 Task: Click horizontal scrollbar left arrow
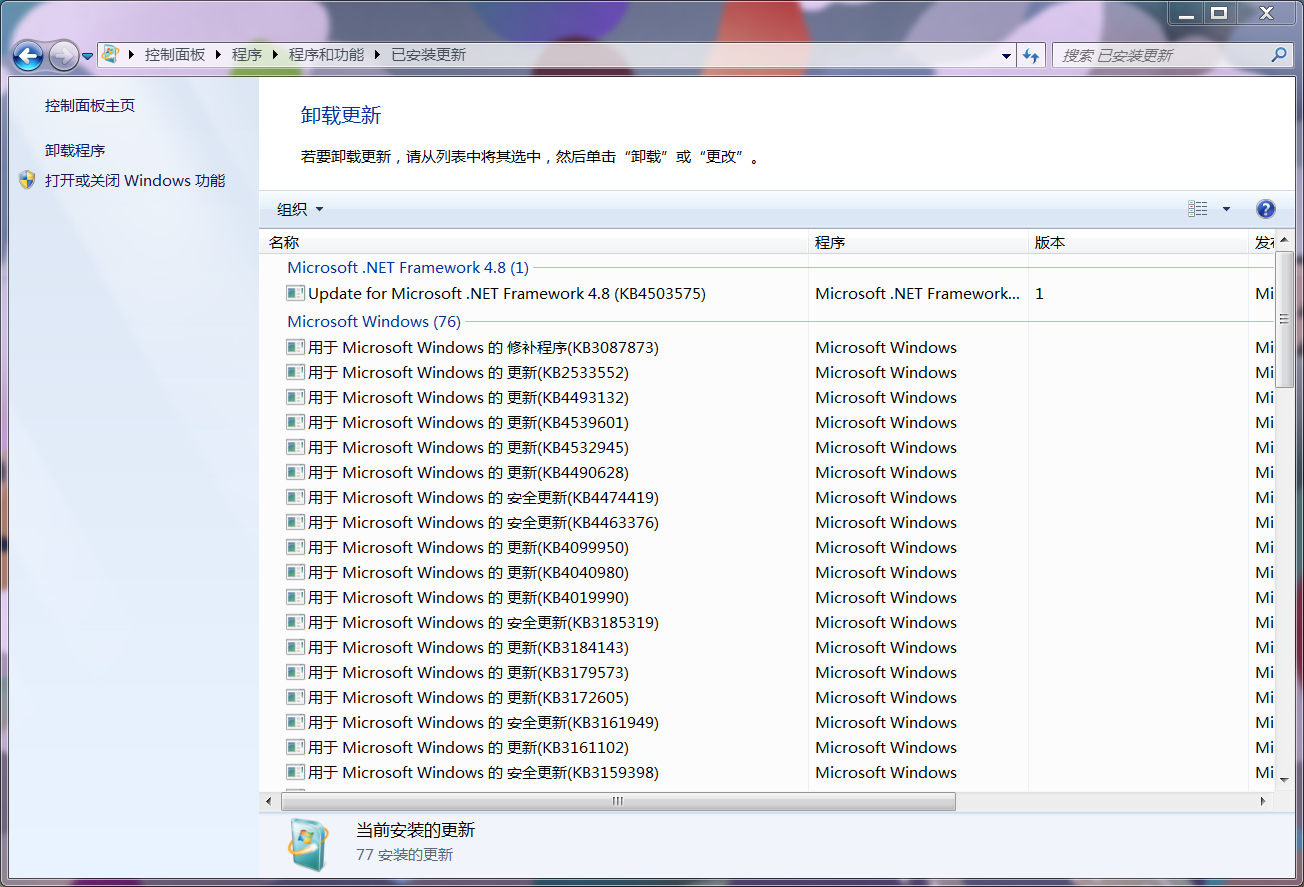[x=268, y=801]
